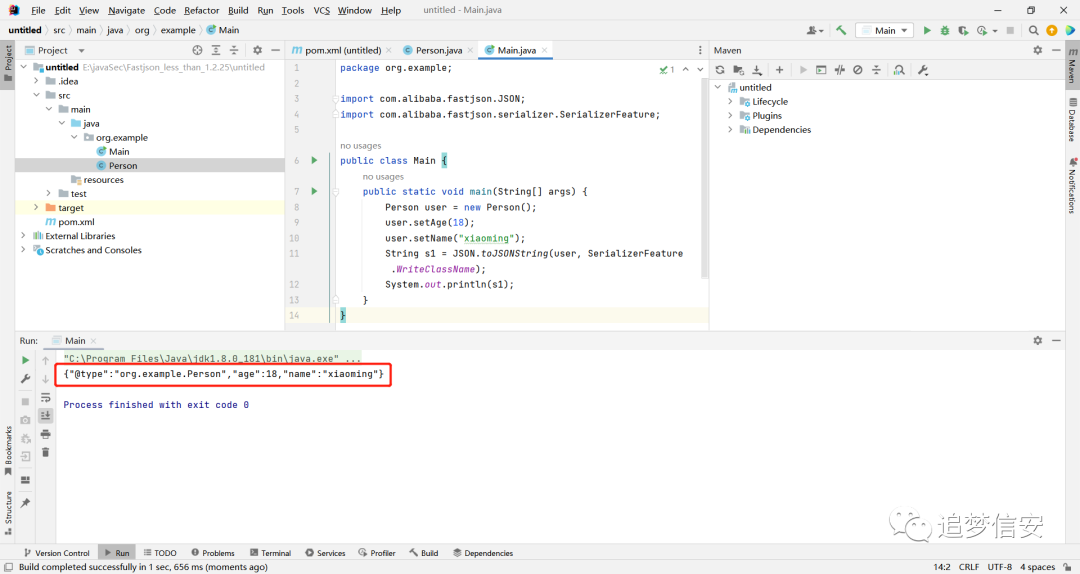
Task: Click the green Run button in top toolbar
Action: pos(927,30)
